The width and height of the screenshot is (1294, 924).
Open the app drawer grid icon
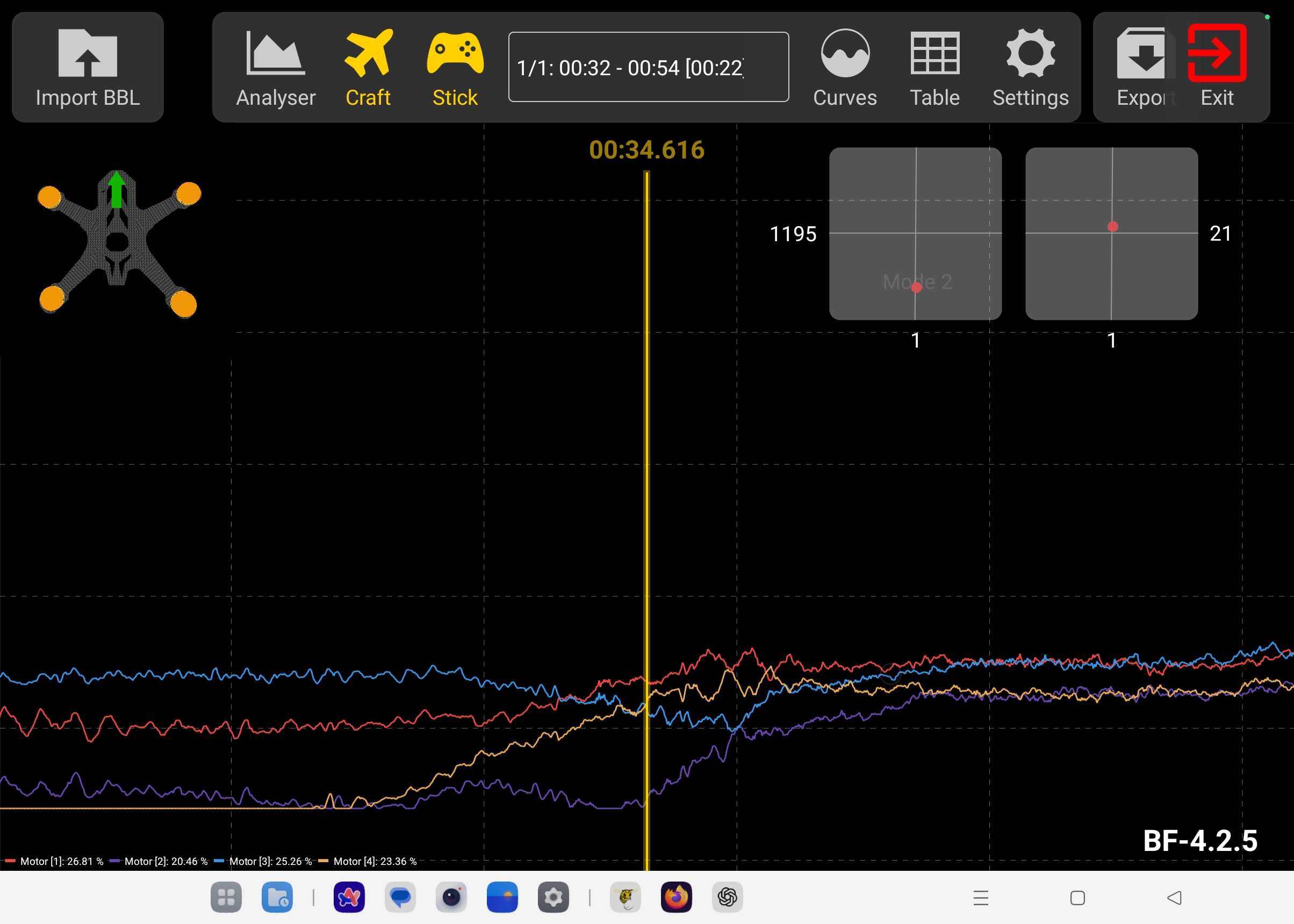tap(226, 897)
